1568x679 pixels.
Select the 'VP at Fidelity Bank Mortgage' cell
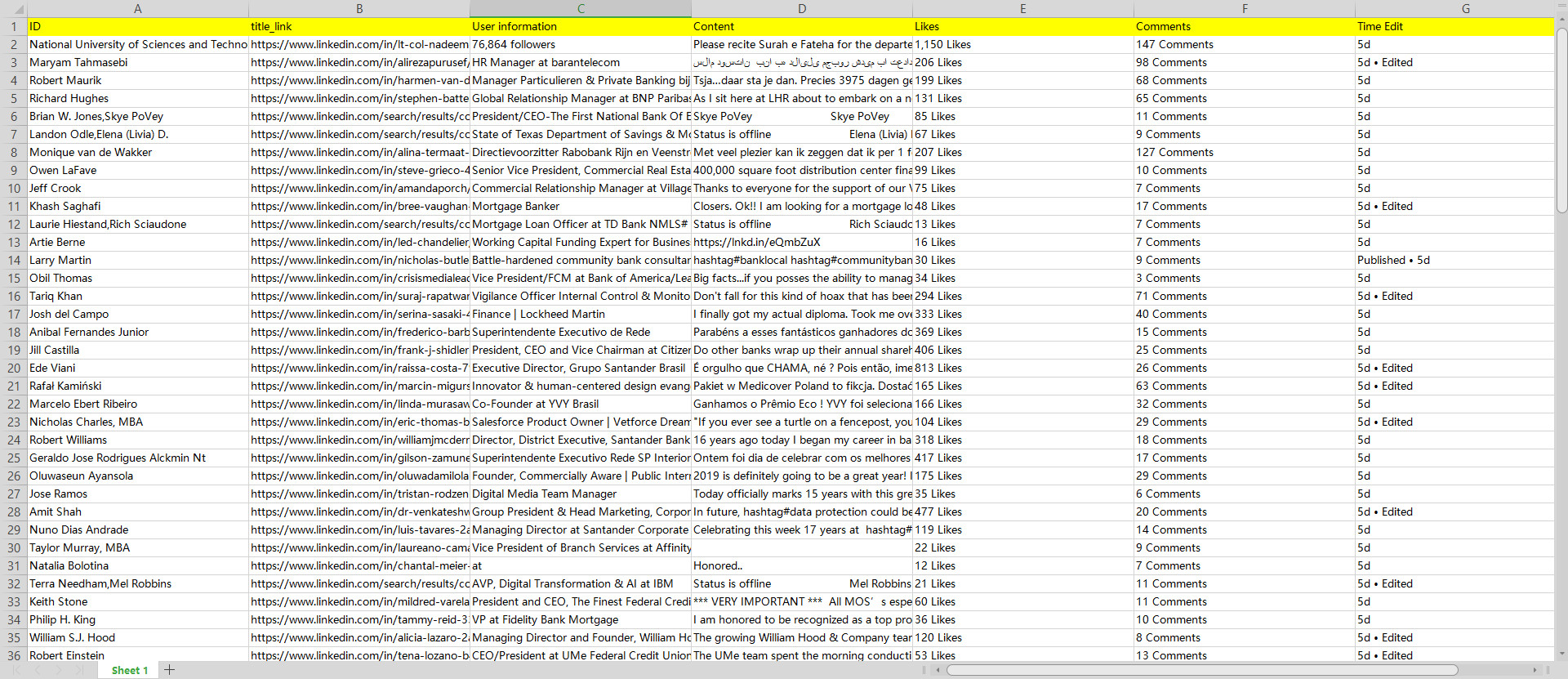pos(581,619)
